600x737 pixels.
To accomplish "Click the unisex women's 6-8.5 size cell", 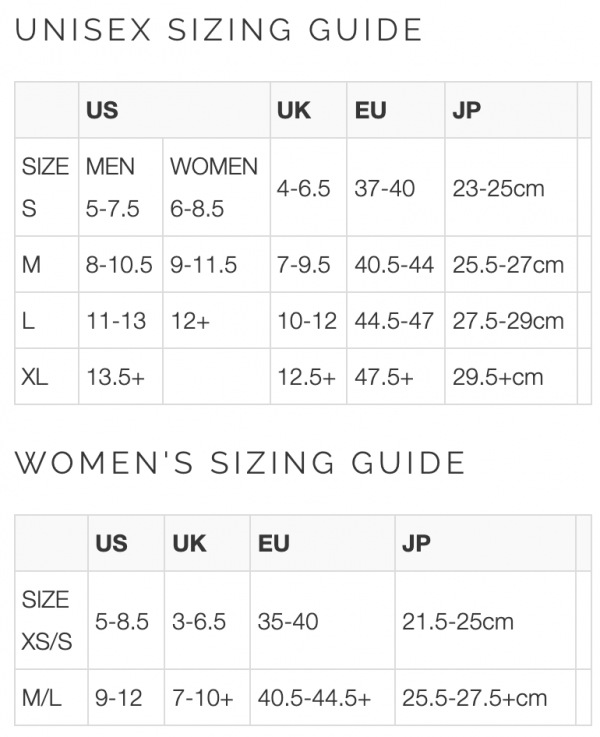I will click(x=197, y=210).
